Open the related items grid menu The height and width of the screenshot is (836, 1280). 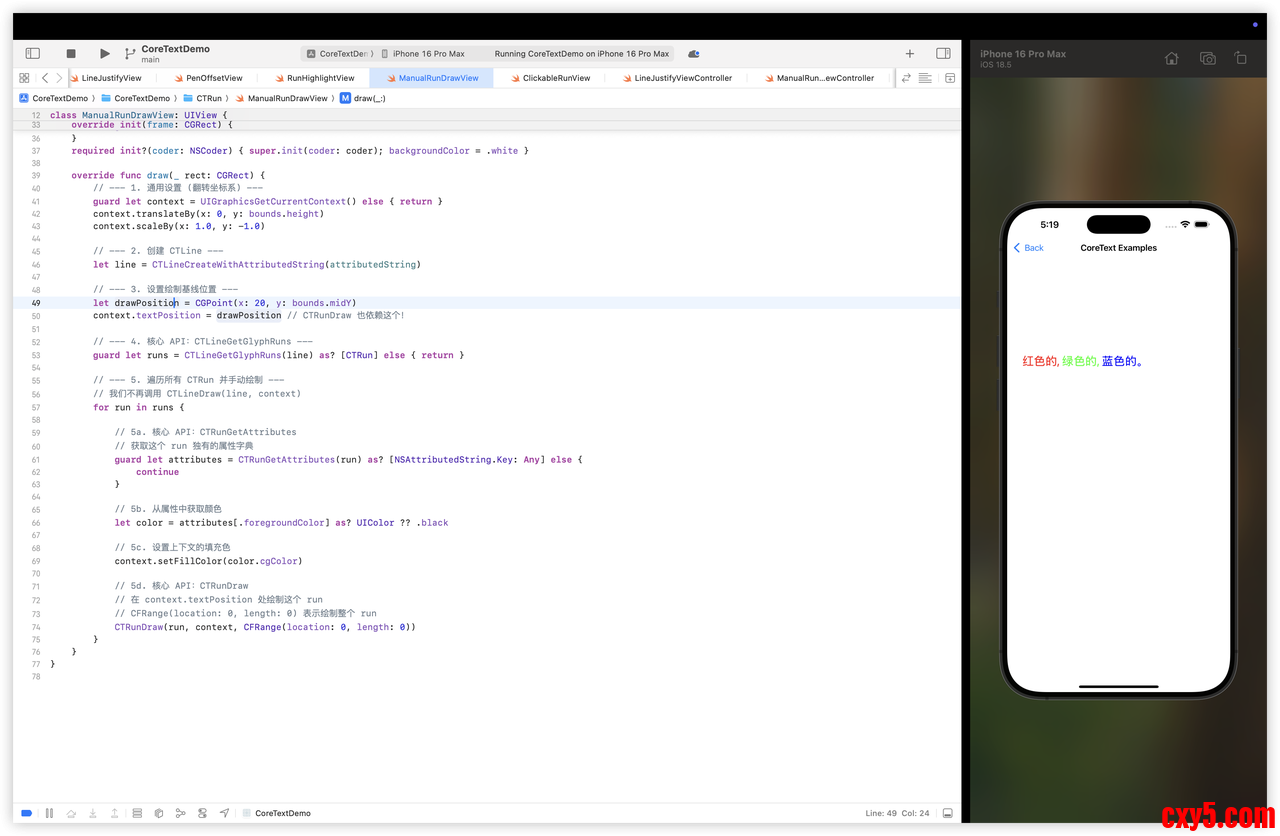coord(24,78)
